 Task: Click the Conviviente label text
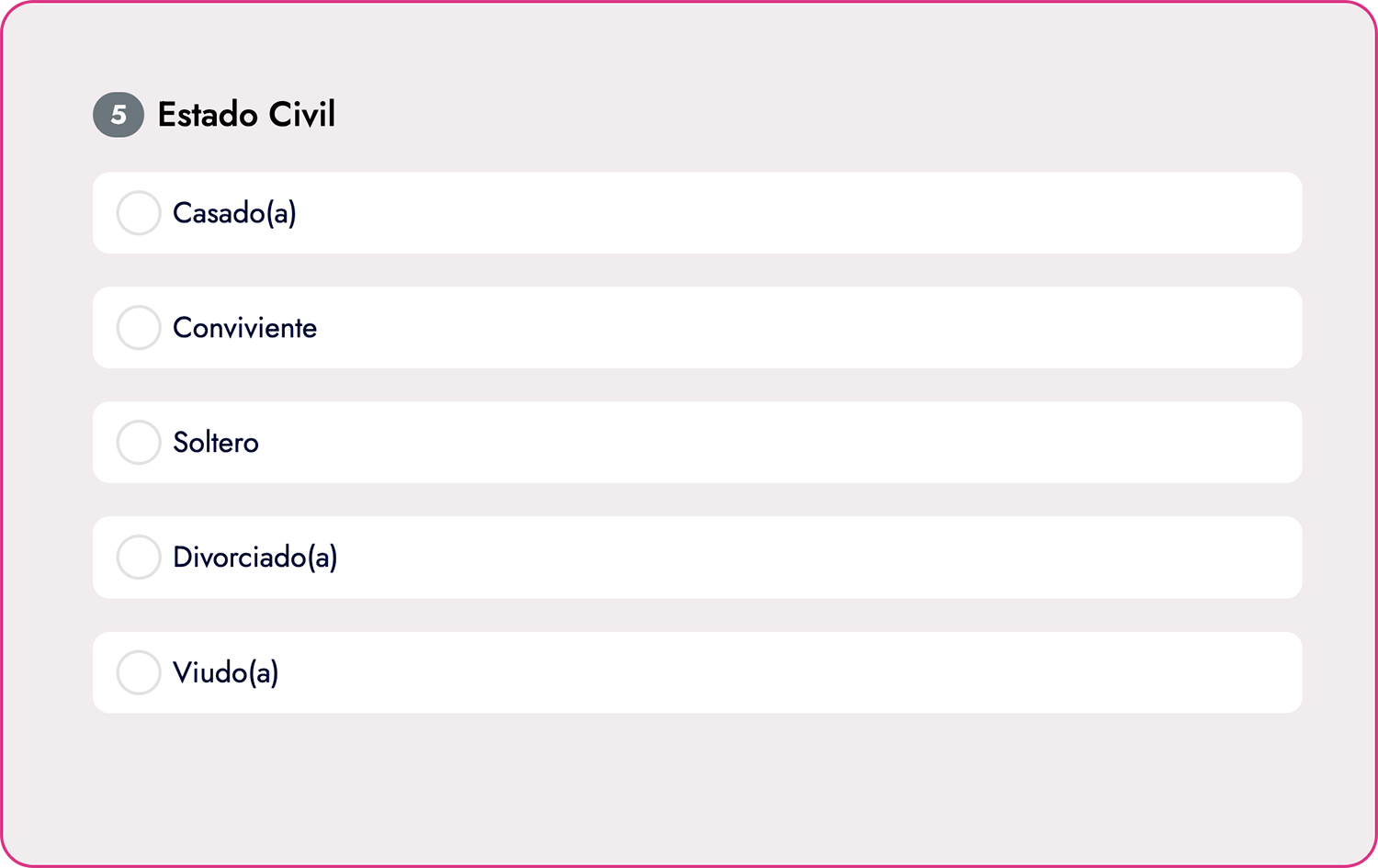[244, 328]
